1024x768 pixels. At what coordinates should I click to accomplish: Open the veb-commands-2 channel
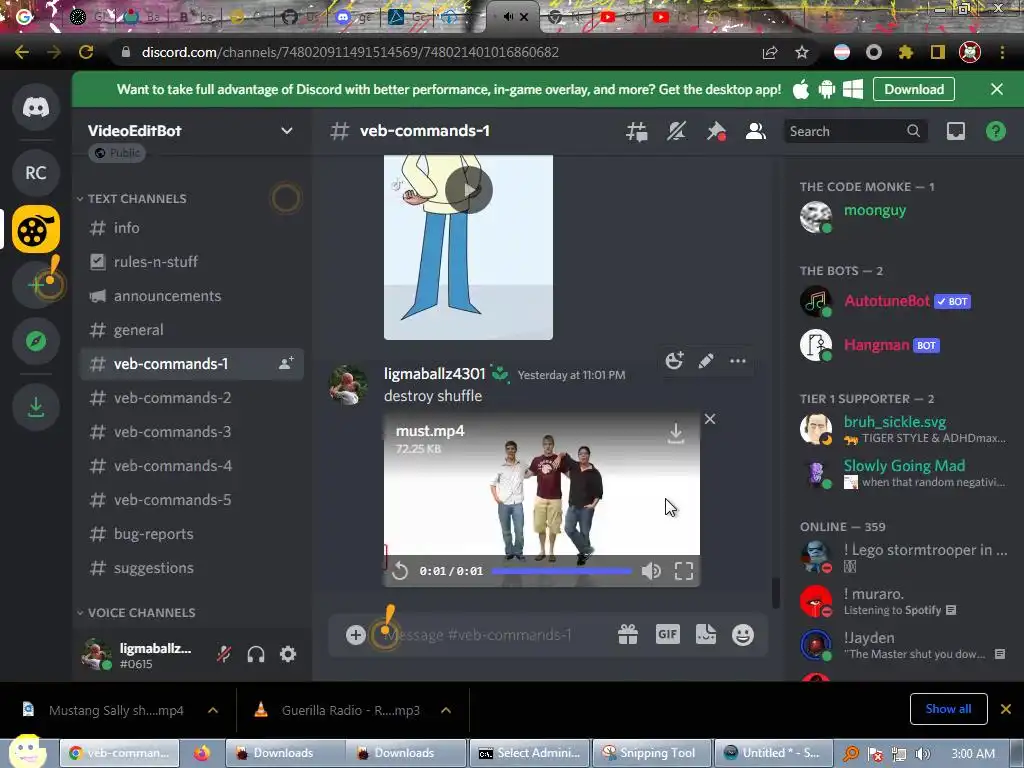point(191,398)
